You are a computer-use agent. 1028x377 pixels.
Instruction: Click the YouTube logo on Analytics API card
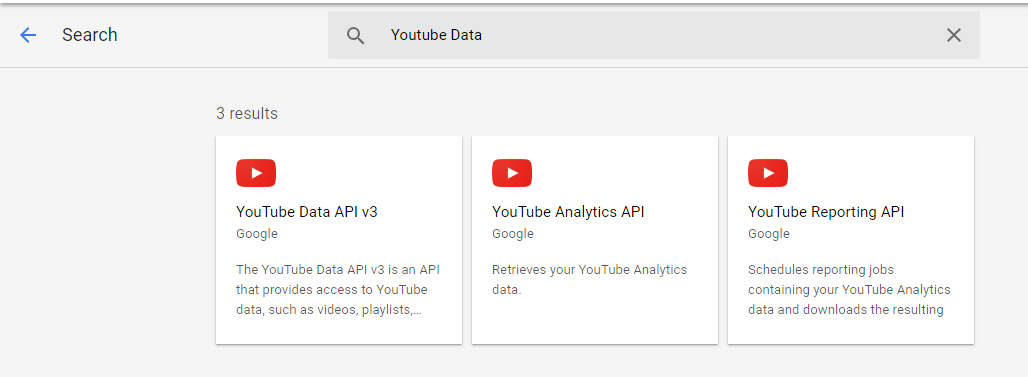tap(512, 173)
